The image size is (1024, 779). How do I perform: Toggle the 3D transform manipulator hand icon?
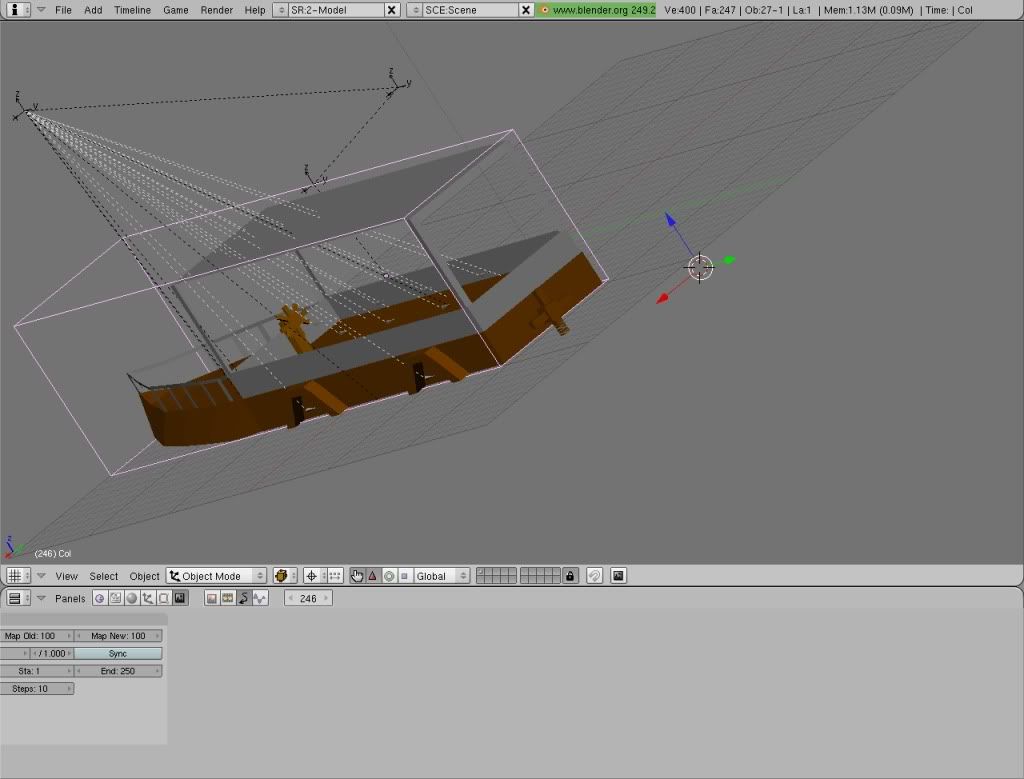coord(357,576)
